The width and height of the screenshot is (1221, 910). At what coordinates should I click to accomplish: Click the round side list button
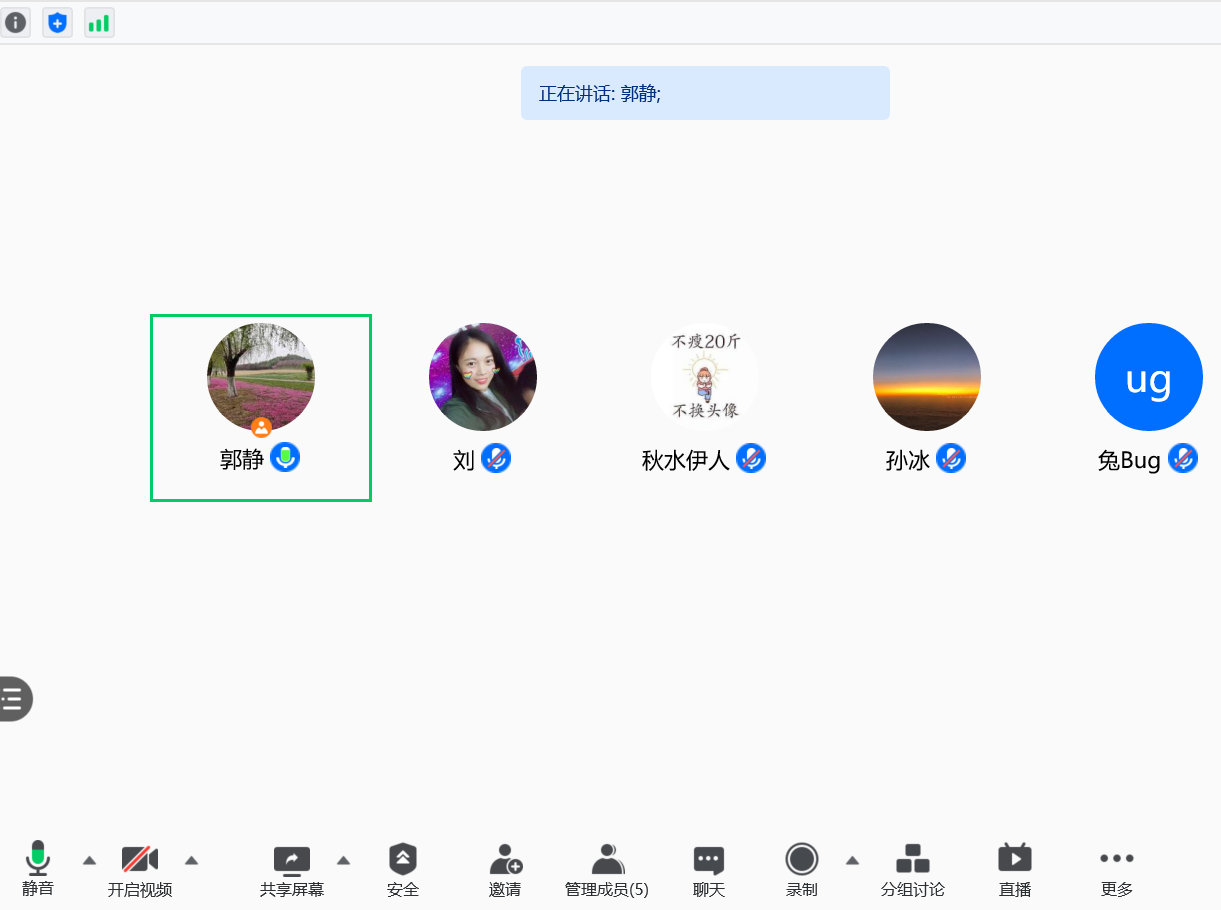[13, 698]
